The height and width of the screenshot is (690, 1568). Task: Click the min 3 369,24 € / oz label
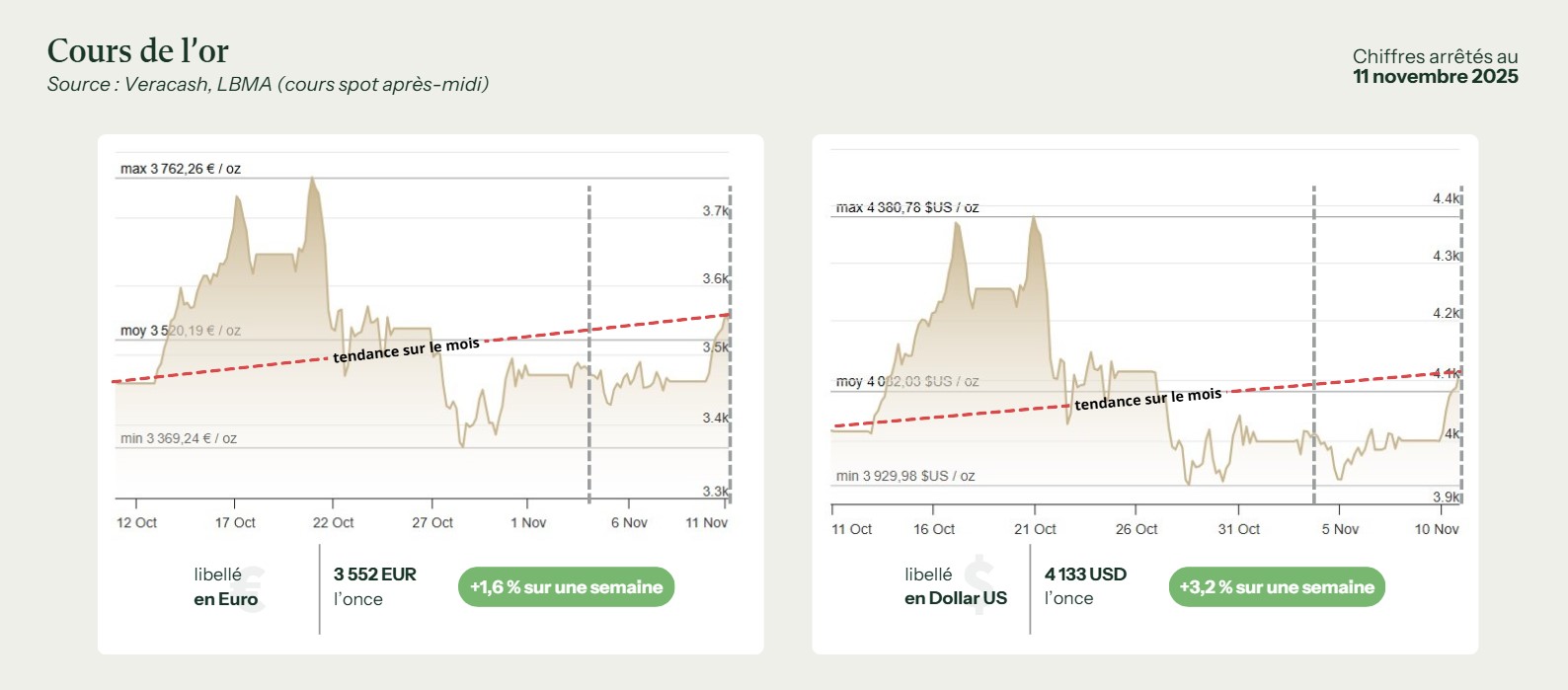pos(179,438)
